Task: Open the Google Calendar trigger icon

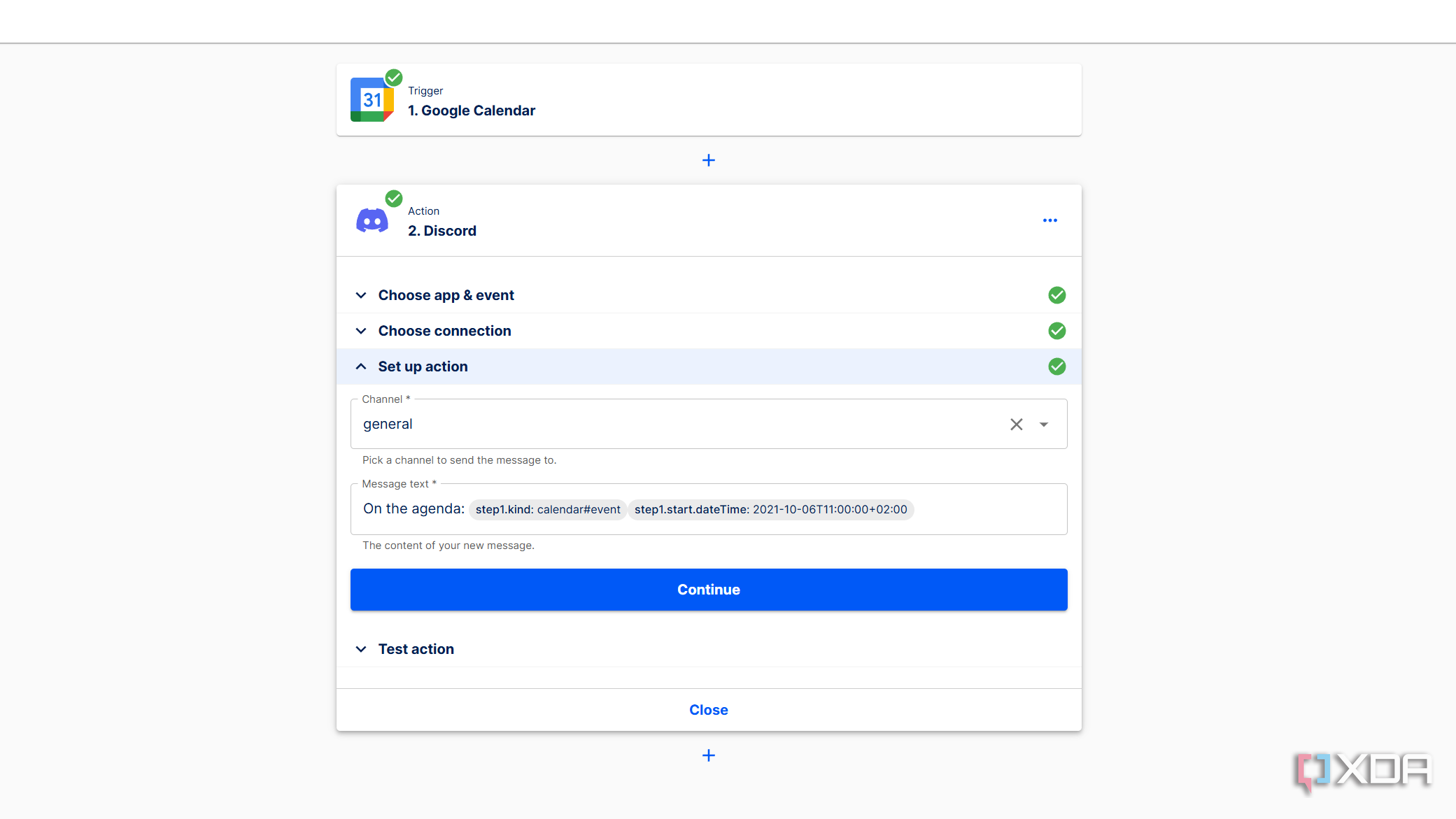Action: point(372,100)
